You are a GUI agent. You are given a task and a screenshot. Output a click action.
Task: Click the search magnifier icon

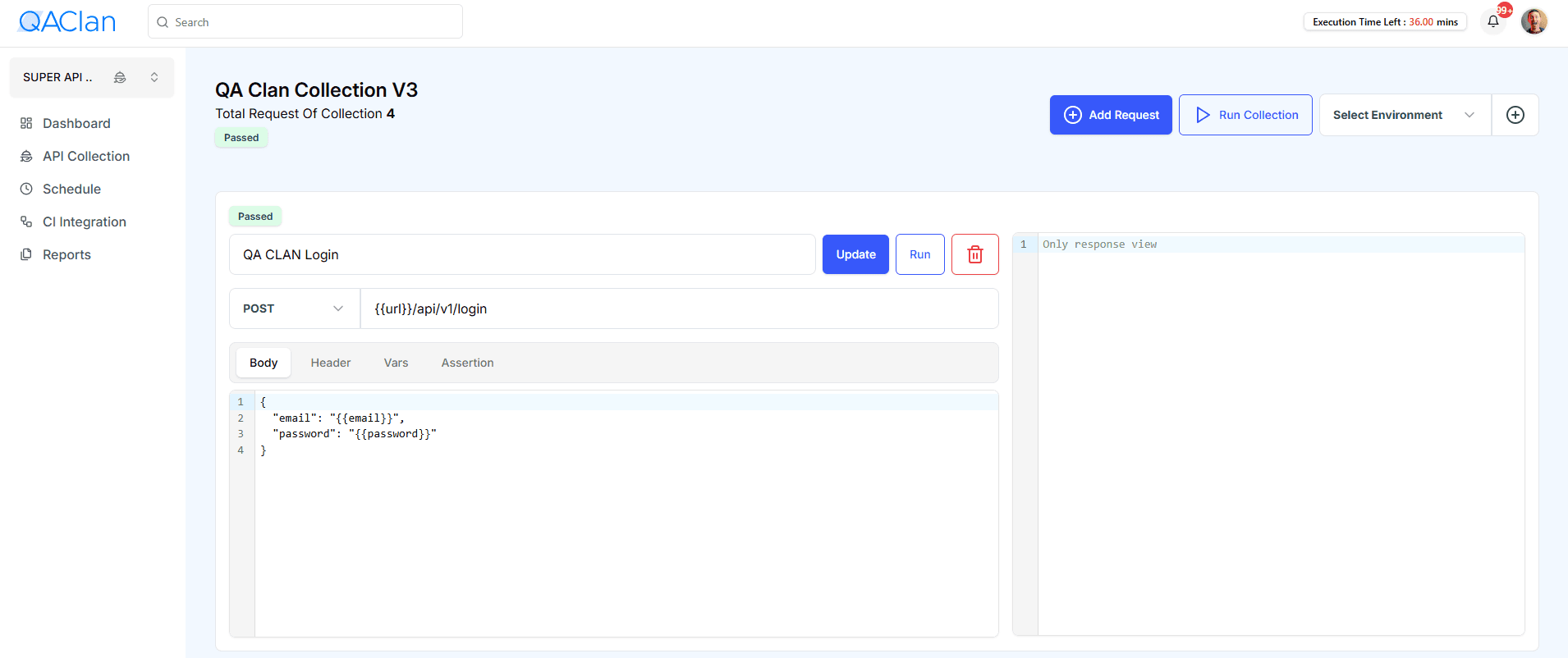(163, 22)
